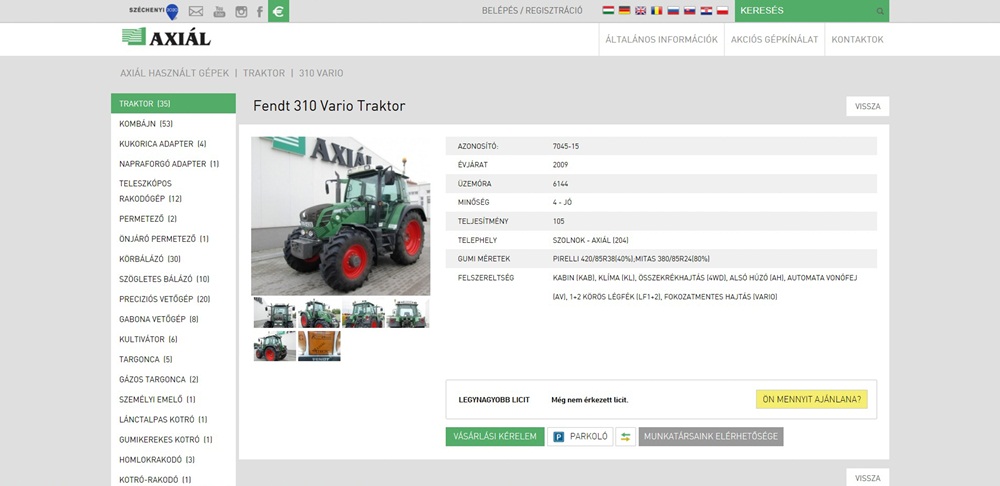Open third thumbnail in top row

pos(364,313)
